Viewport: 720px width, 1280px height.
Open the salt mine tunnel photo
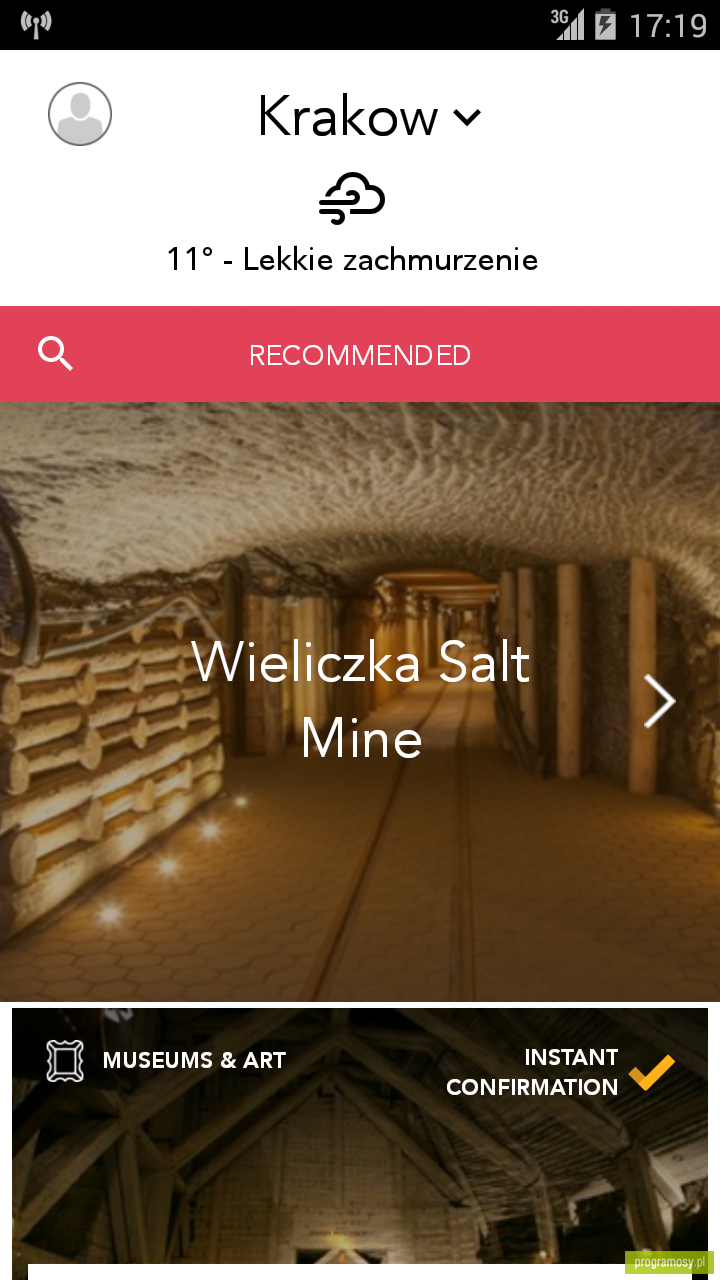[360, 702]
